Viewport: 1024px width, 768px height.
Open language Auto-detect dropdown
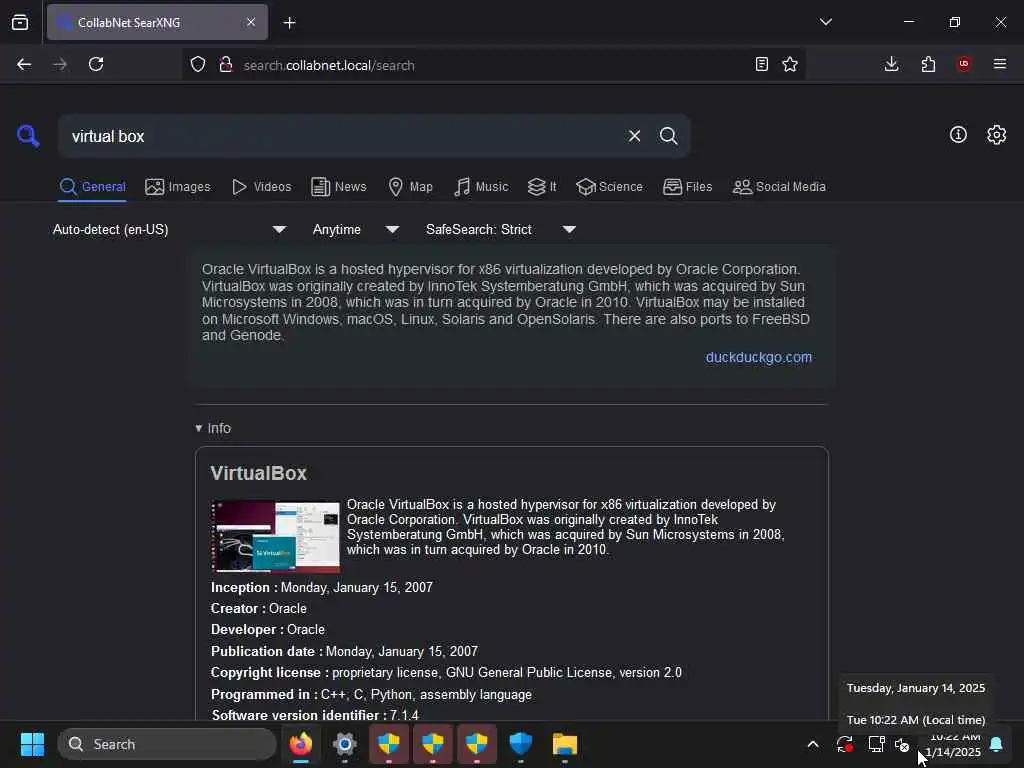coord(170,229)
